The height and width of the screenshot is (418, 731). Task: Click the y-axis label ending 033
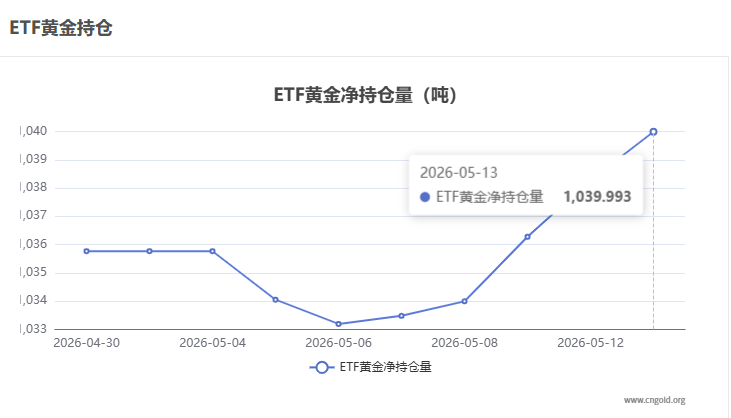tap(34, 329)
